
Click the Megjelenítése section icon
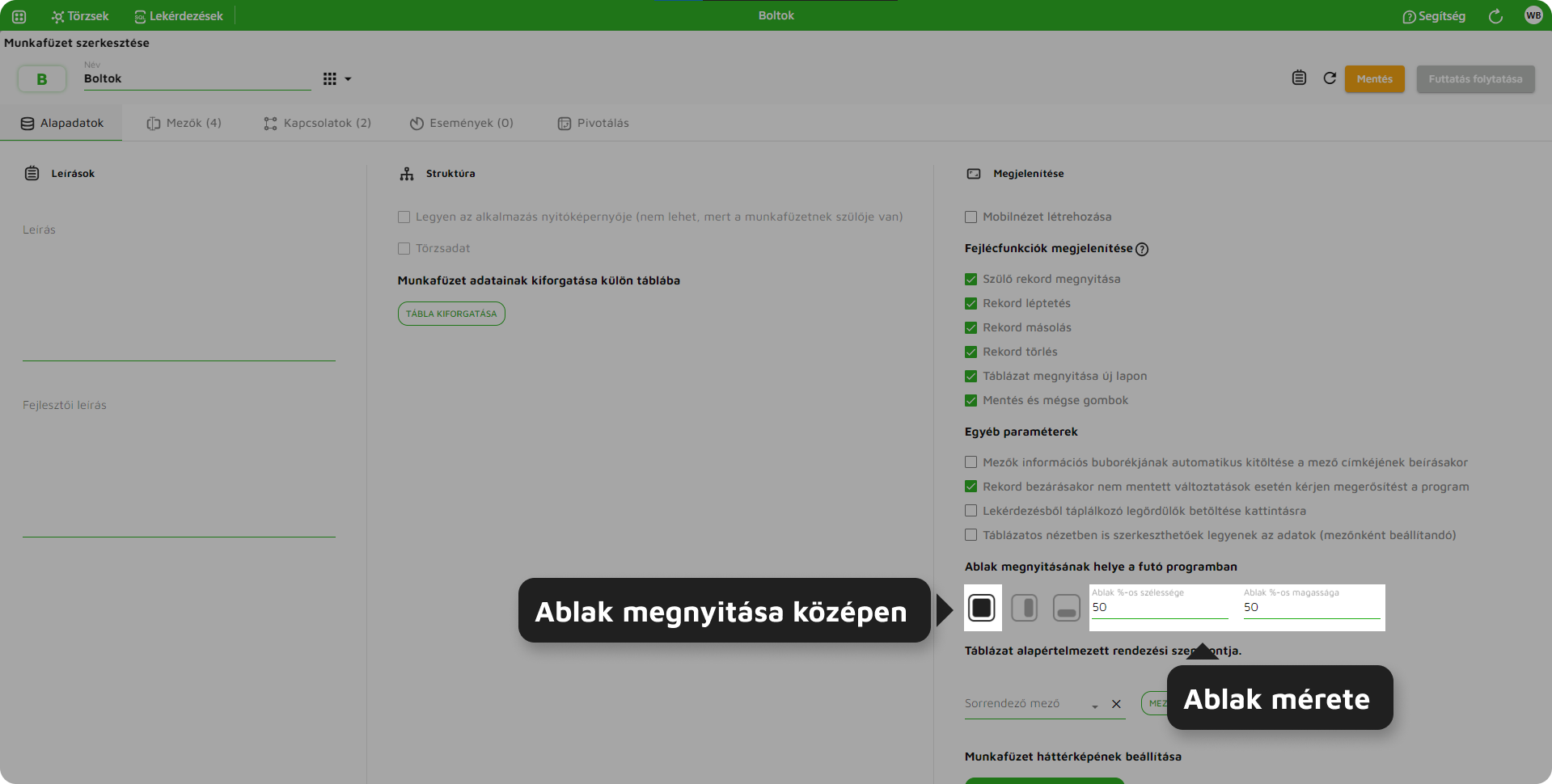click(974, 174)
